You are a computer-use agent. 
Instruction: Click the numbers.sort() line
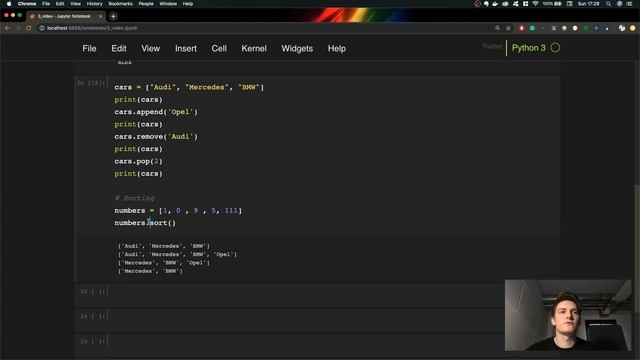click(x=145, y=223)
